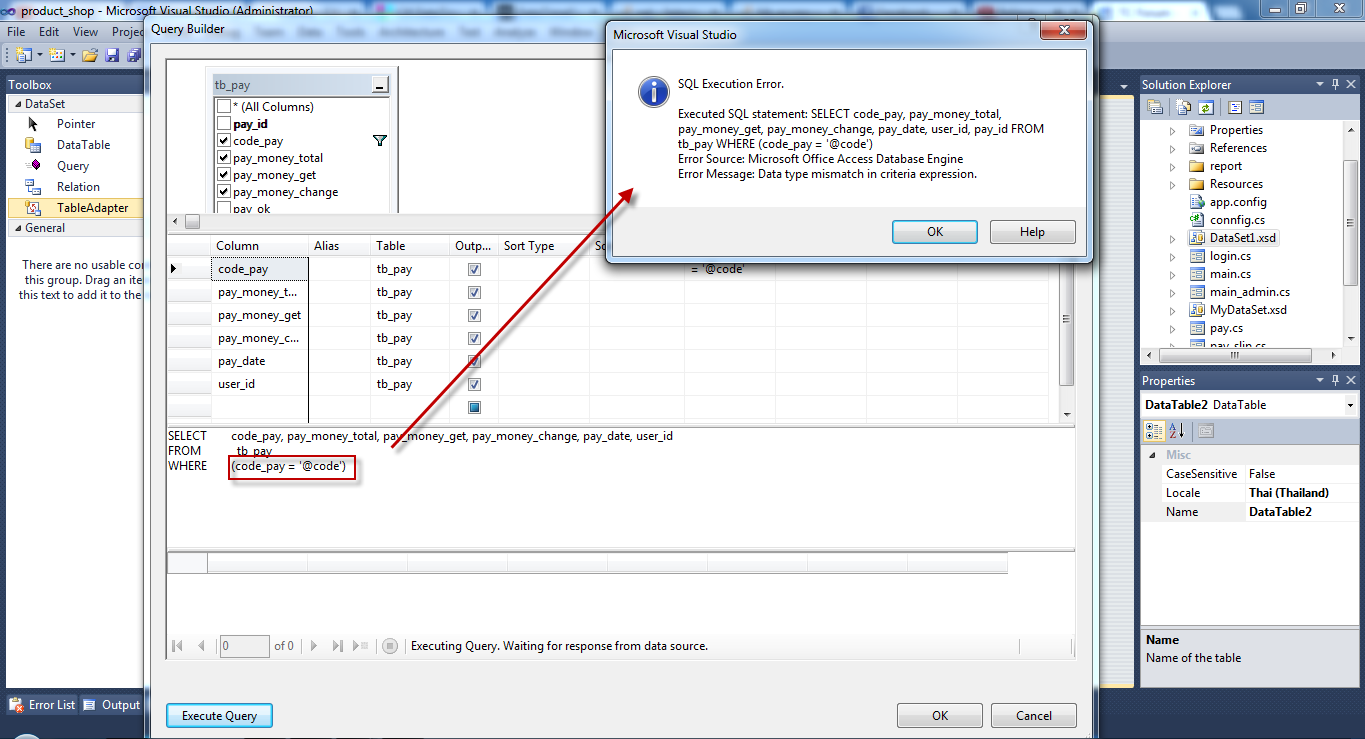Go to first record in results navigator
Image resolution: width=1365 pixels, height=739 pixels.
[178, 646]
